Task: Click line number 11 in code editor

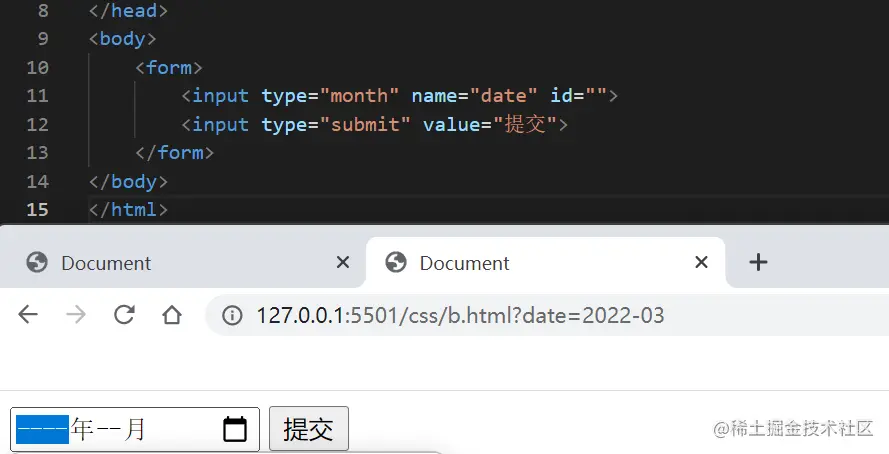Action: pos(37,95)
